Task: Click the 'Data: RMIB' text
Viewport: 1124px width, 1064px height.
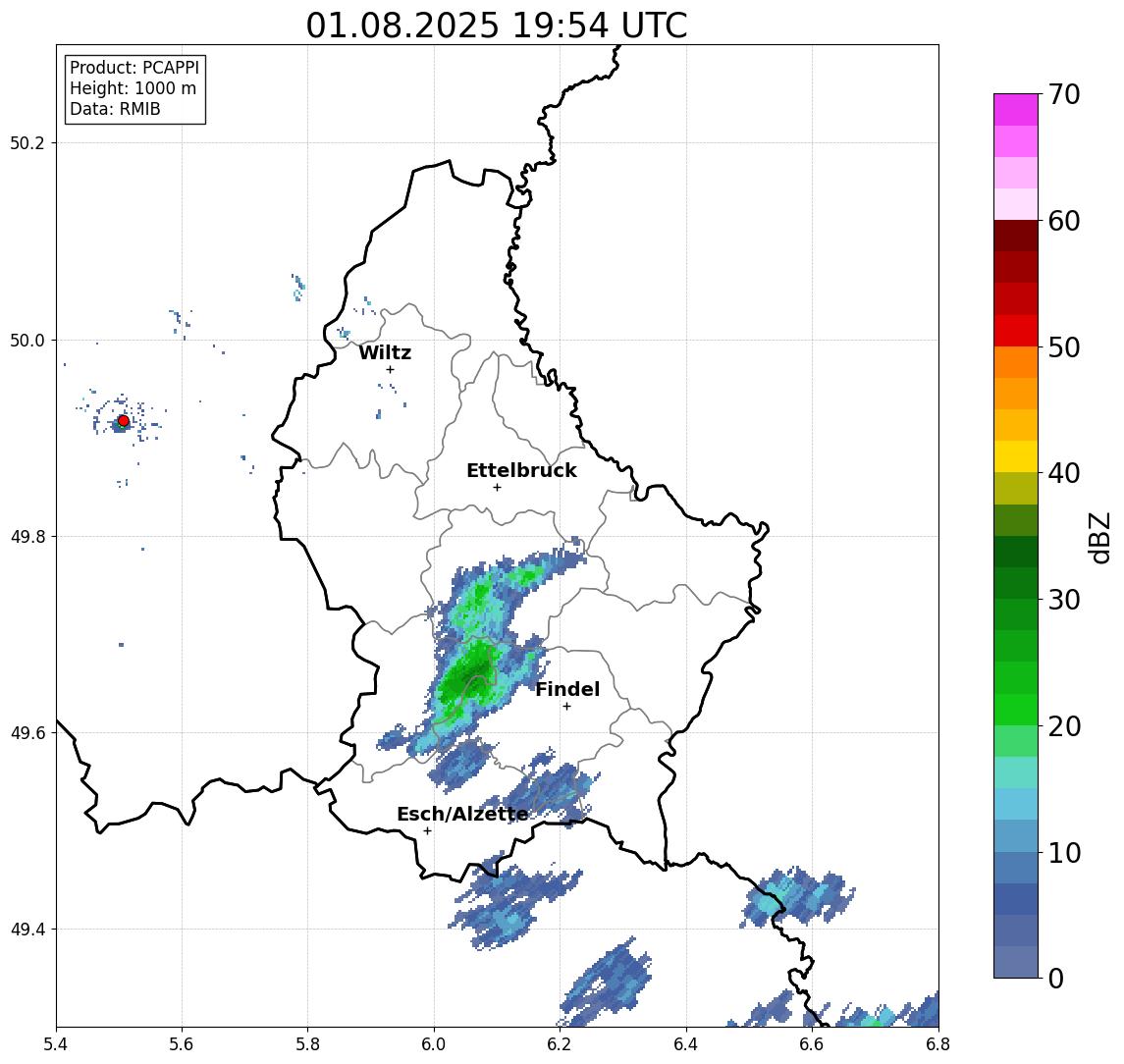Action: (115, 109)
